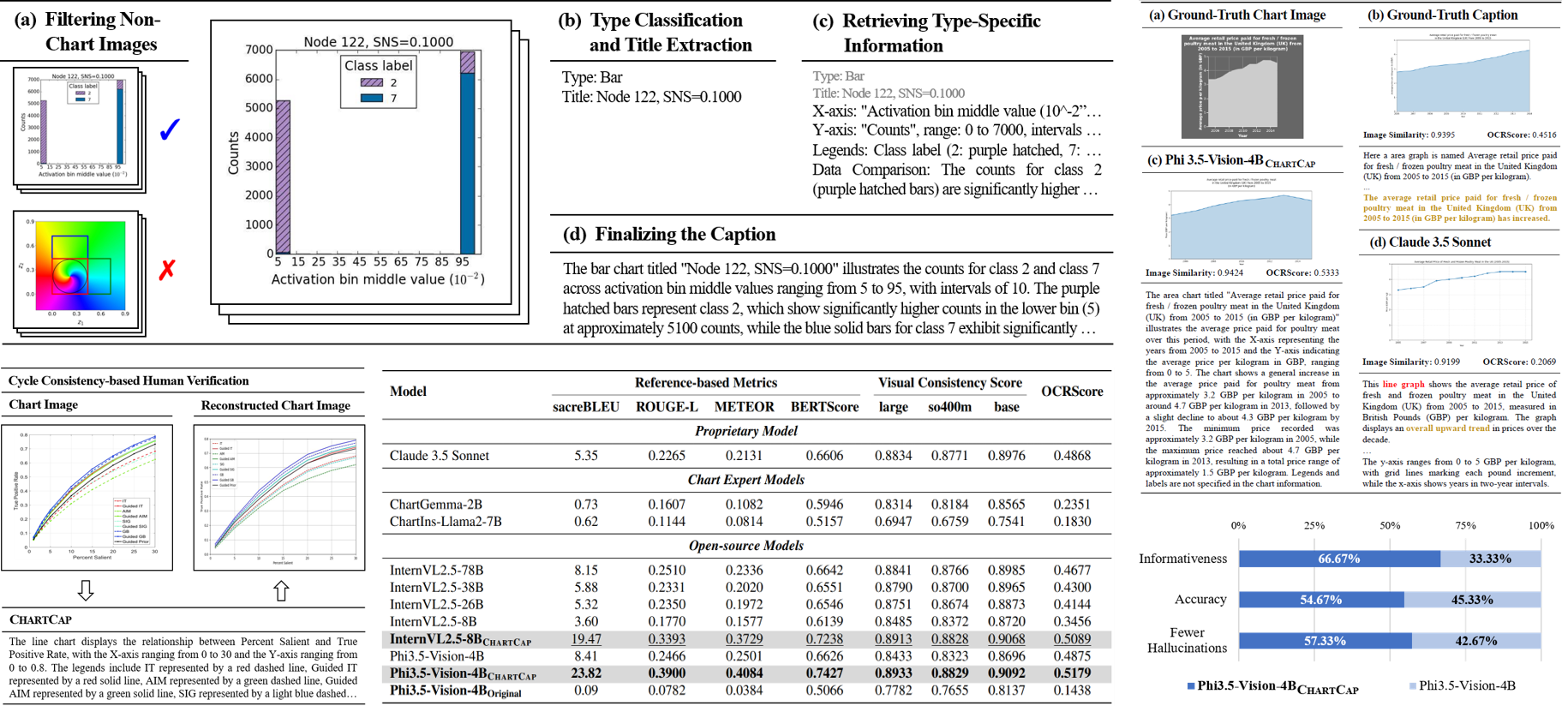Viewport: 1568px width, 706px height.
Task: Click the Fewer Hallucinations row label
Action: [x=1187, y=640]
